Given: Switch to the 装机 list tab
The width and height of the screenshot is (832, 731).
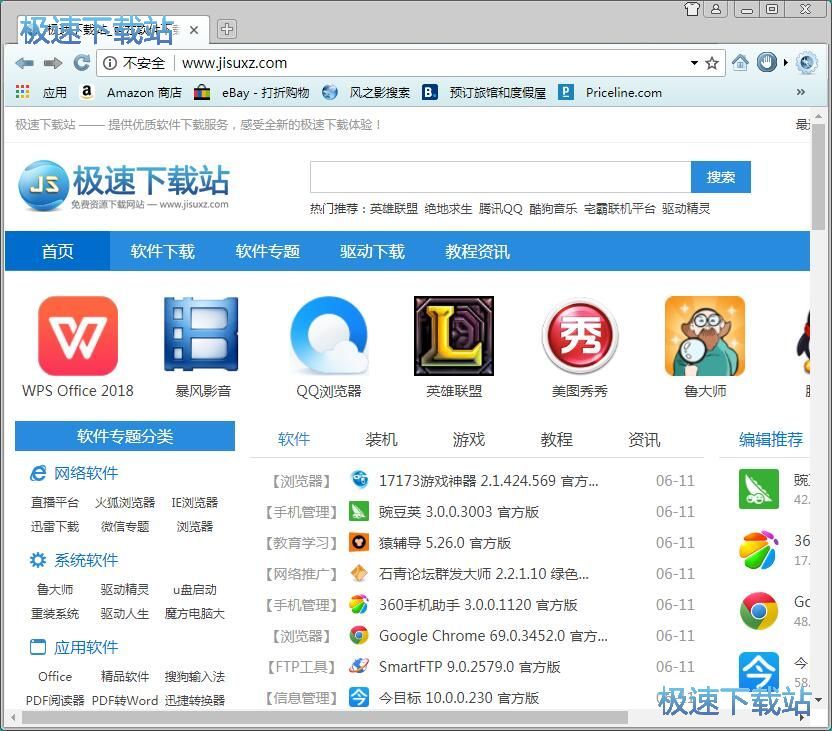Looking at the screenshot, I should click(x=381, y=439).
